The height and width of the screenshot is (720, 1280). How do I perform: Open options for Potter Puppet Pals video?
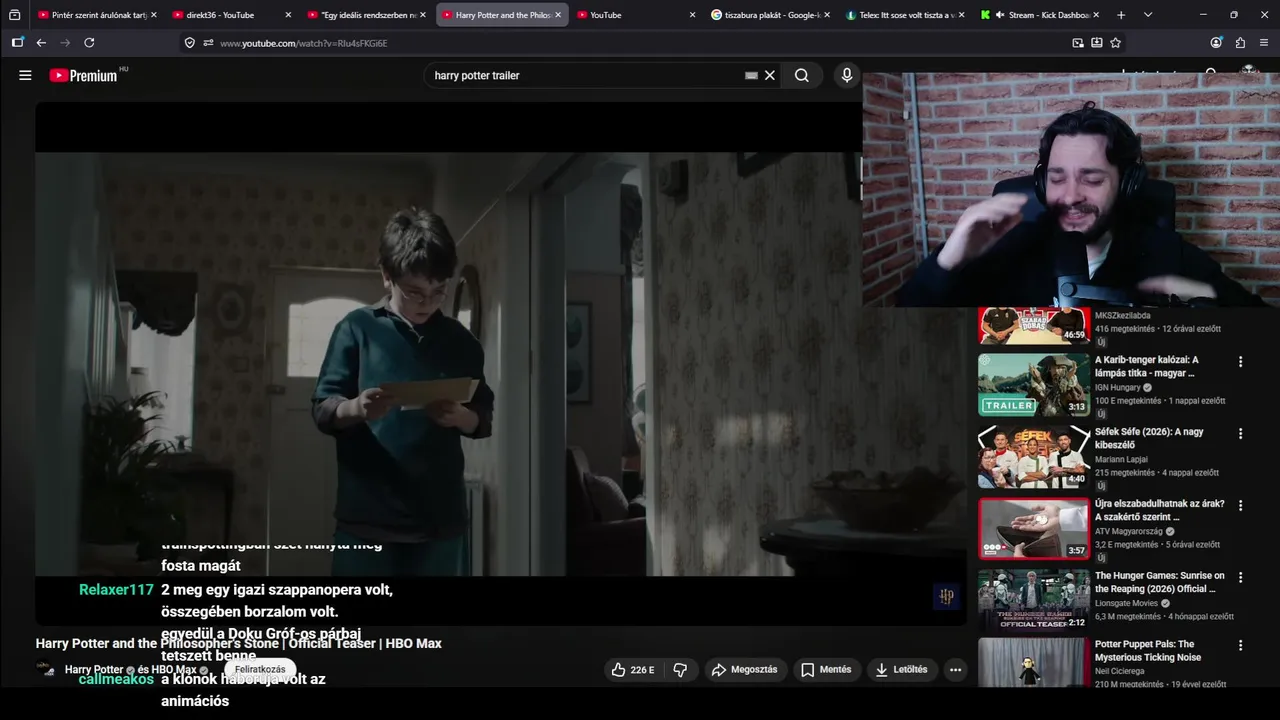pyautogui.click(x=1240, y=646)
